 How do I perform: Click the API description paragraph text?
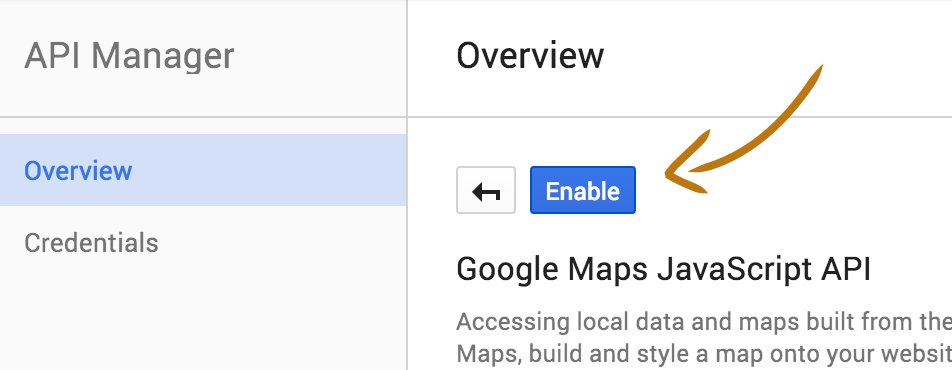(704, 338)
